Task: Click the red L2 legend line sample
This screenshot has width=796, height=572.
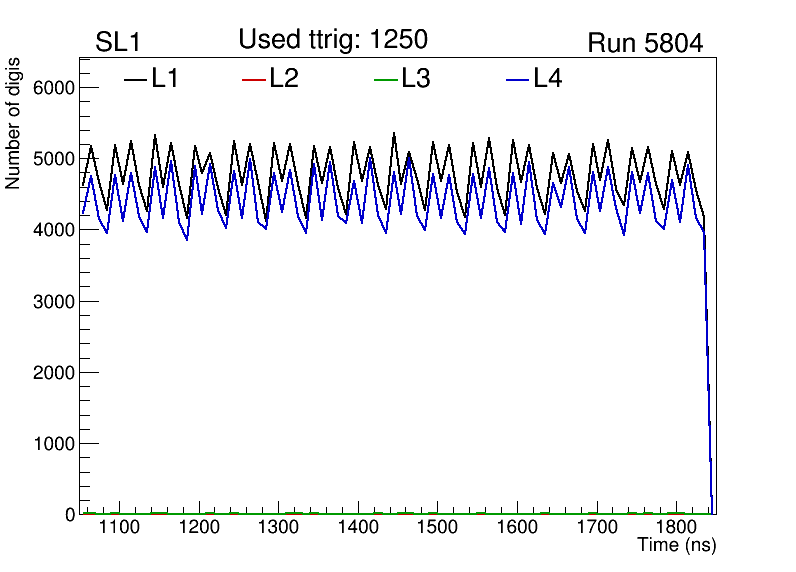Action: tap(254, 79)
